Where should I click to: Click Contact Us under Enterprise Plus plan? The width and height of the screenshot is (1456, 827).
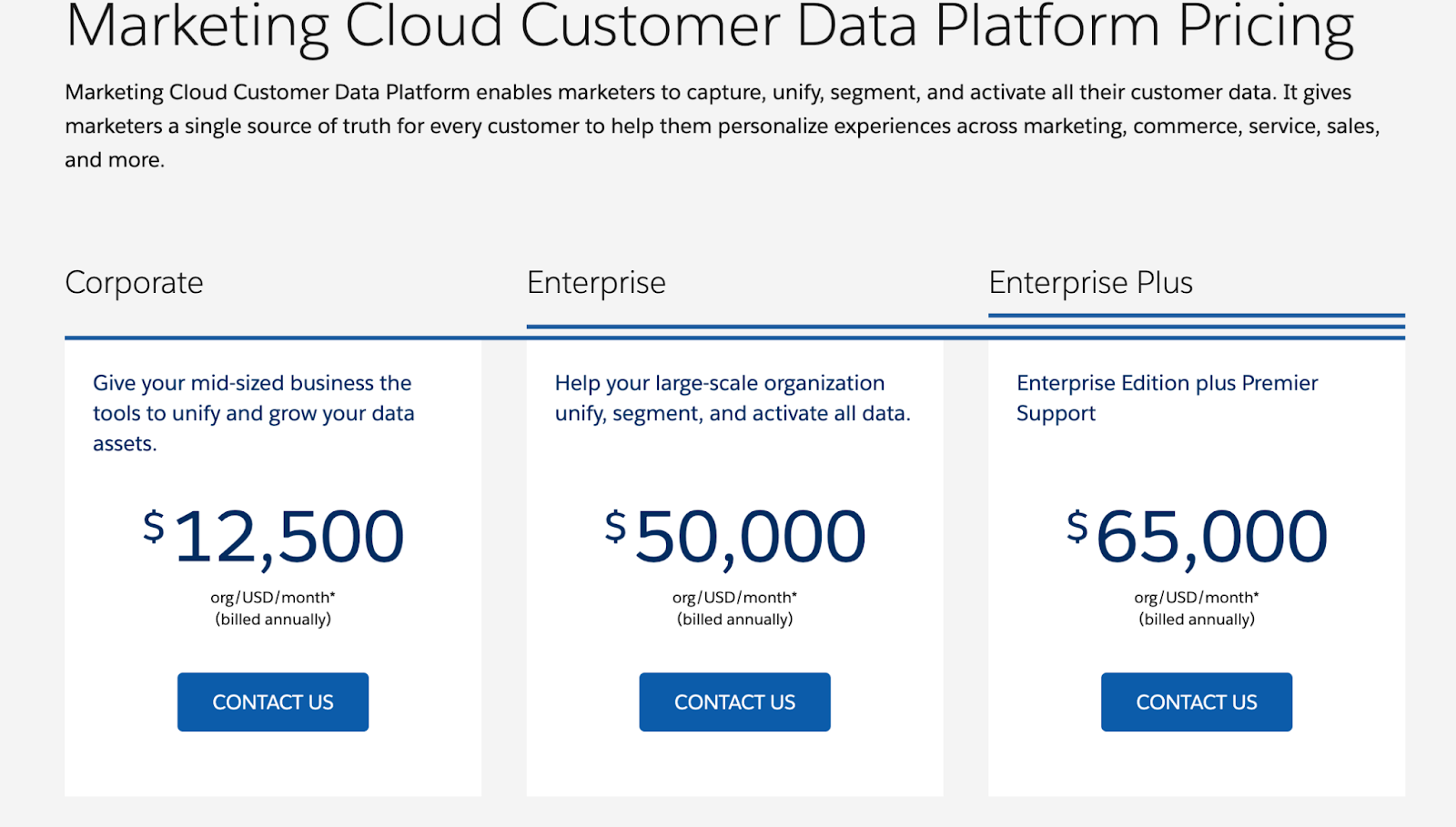click(x=1196, y=701)
